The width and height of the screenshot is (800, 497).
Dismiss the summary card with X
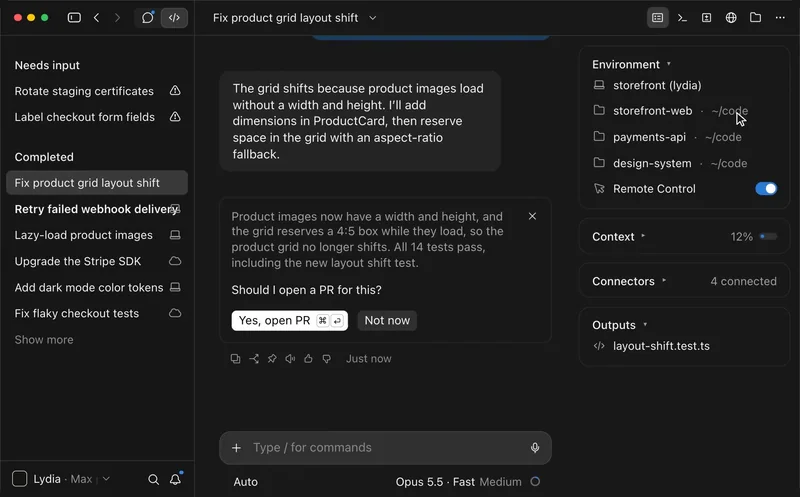coord(532,216)
